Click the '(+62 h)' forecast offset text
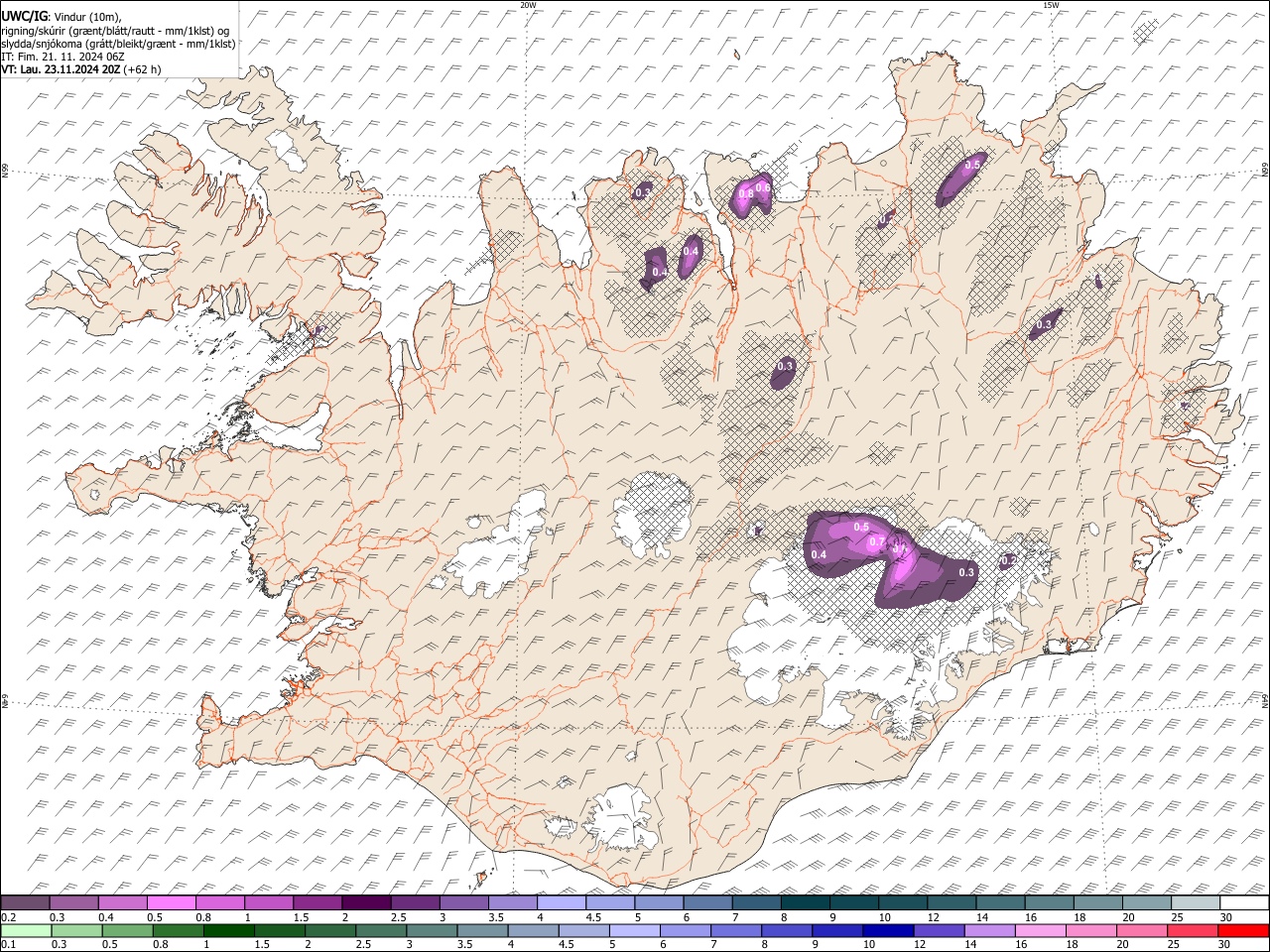The image size is (1270, 952). click(143, 69)
